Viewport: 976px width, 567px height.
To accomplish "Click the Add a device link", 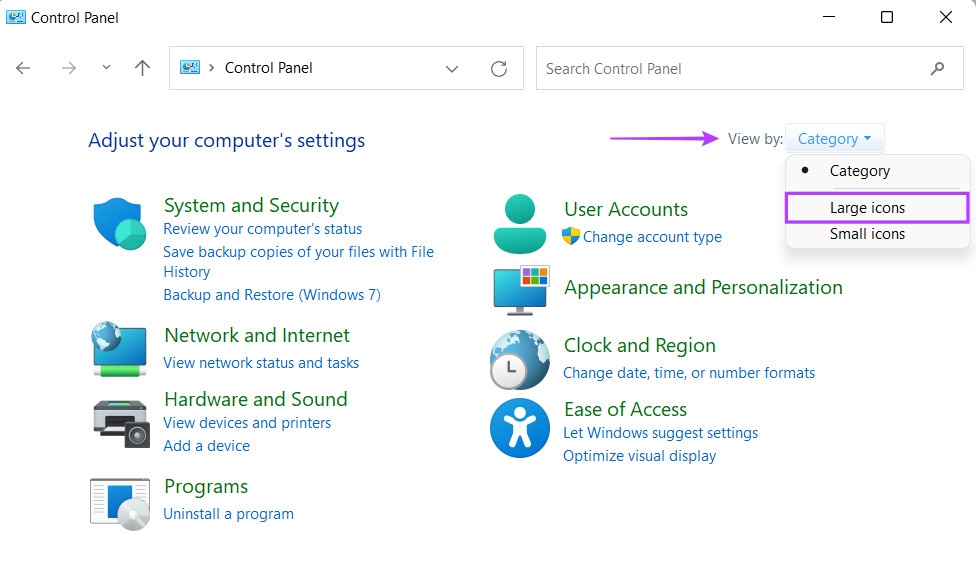I will (207, 446).
